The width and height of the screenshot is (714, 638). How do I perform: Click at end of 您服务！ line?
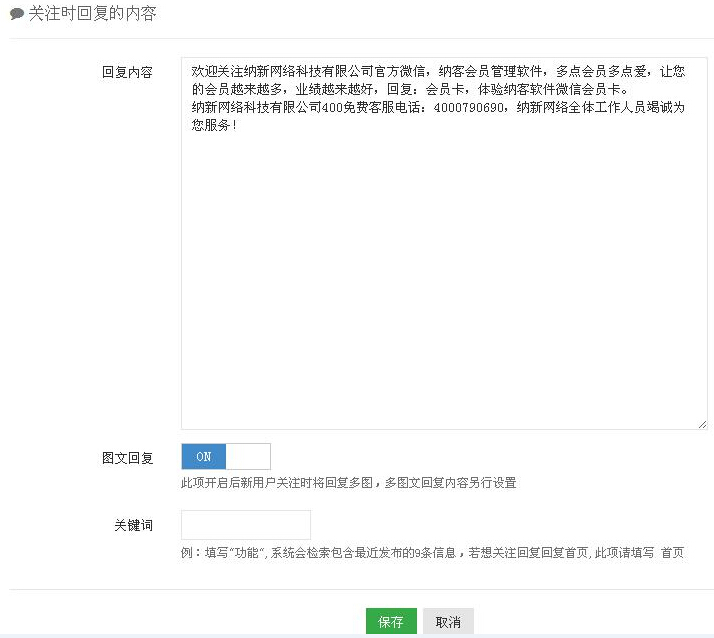coord(238,127)
